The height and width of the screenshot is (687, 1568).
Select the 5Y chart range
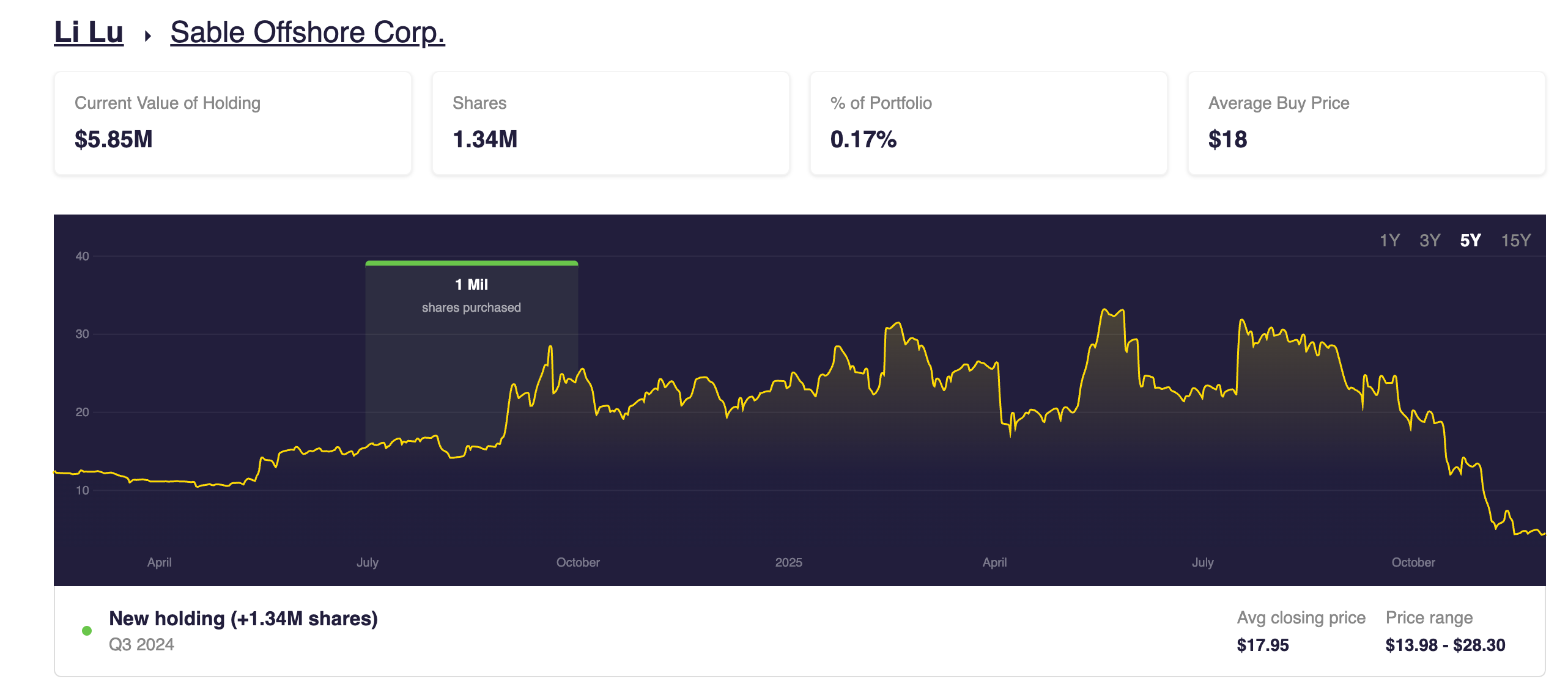[x=1470, y=240]
